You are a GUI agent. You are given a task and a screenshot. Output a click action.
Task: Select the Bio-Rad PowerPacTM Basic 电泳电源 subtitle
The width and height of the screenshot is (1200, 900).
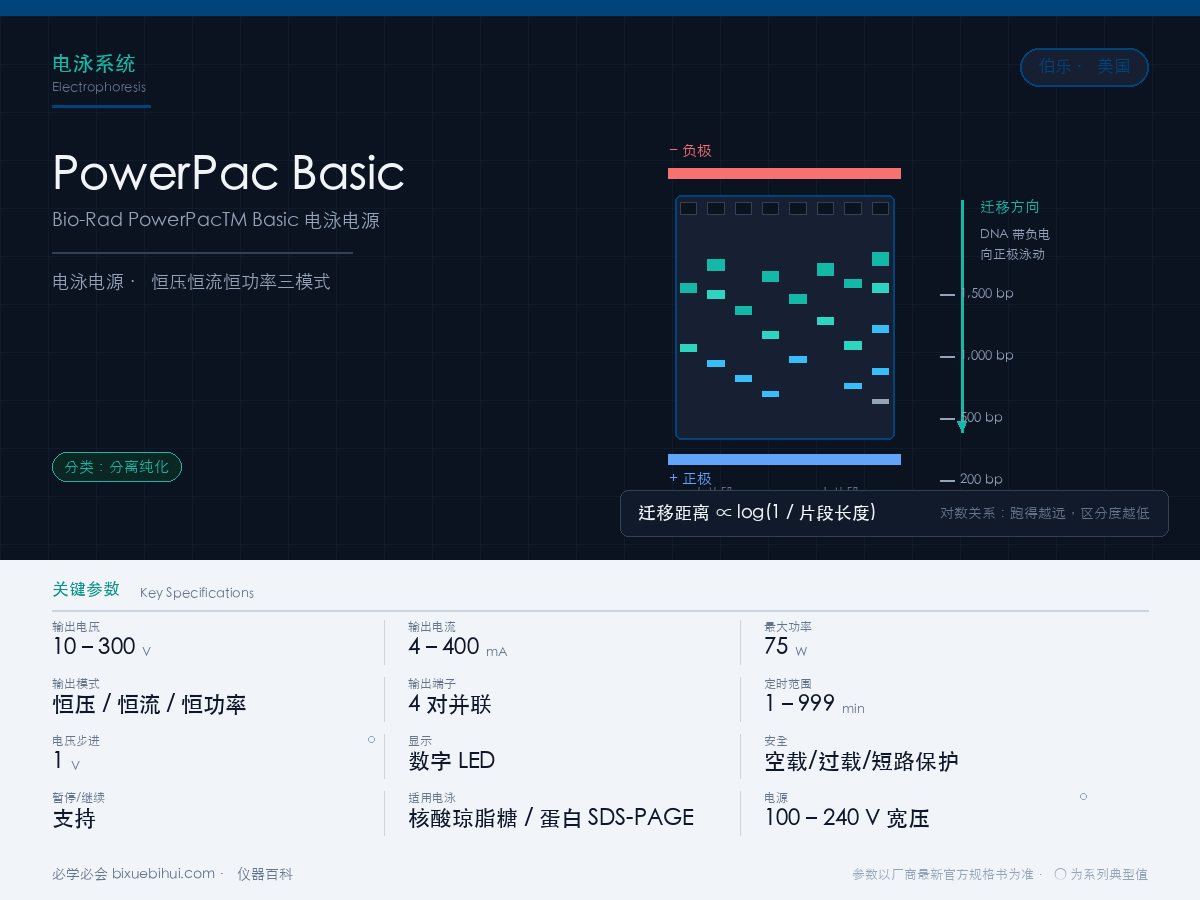[216, 220]
